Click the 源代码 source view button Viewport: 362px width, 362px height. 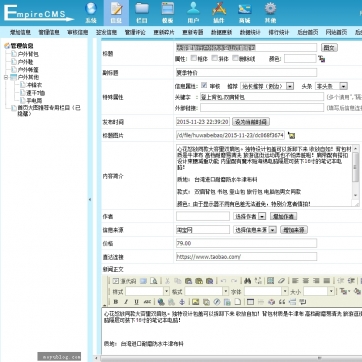[x=124, y=281]
